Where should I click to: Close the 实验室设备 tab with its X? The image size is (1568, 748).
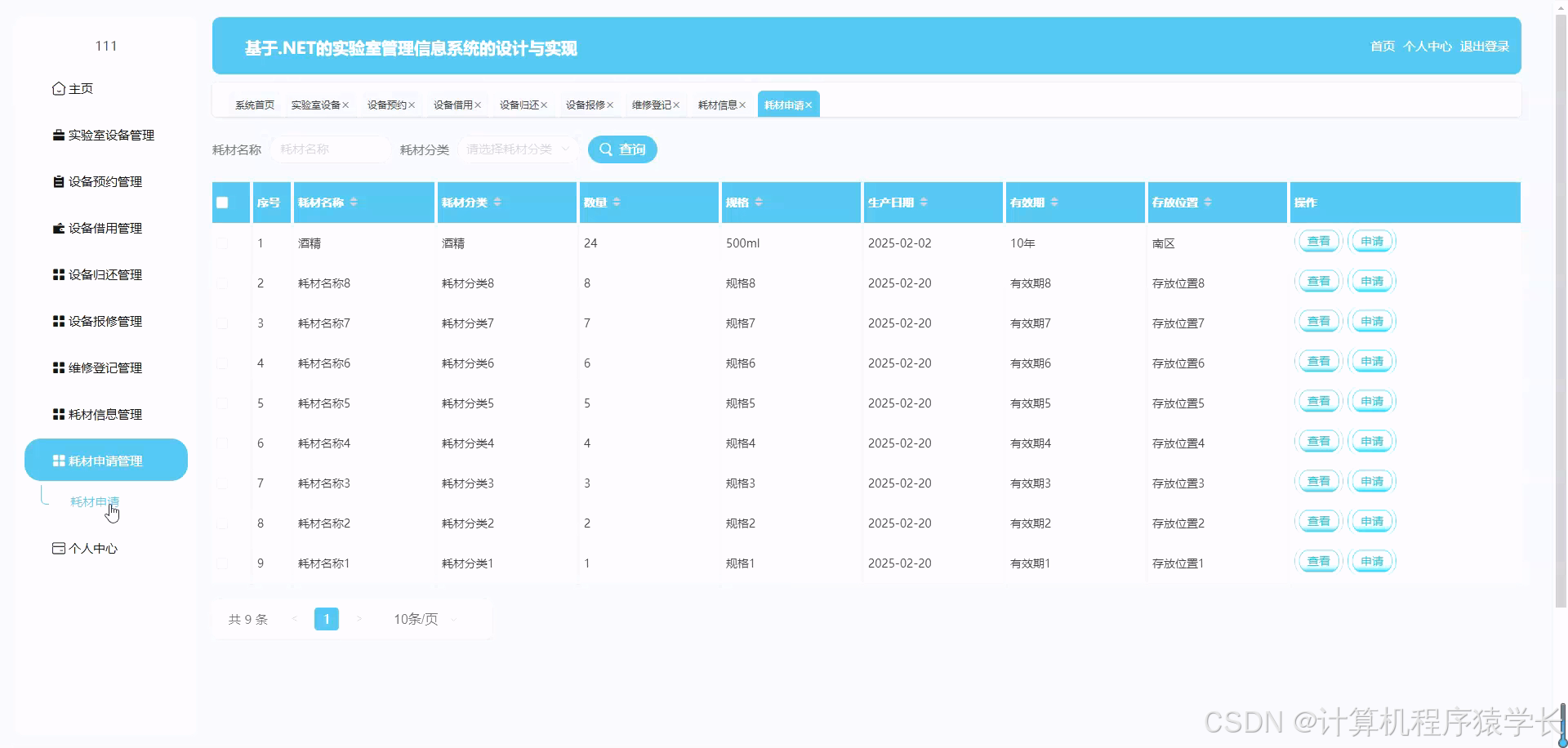tap(345, 105)
